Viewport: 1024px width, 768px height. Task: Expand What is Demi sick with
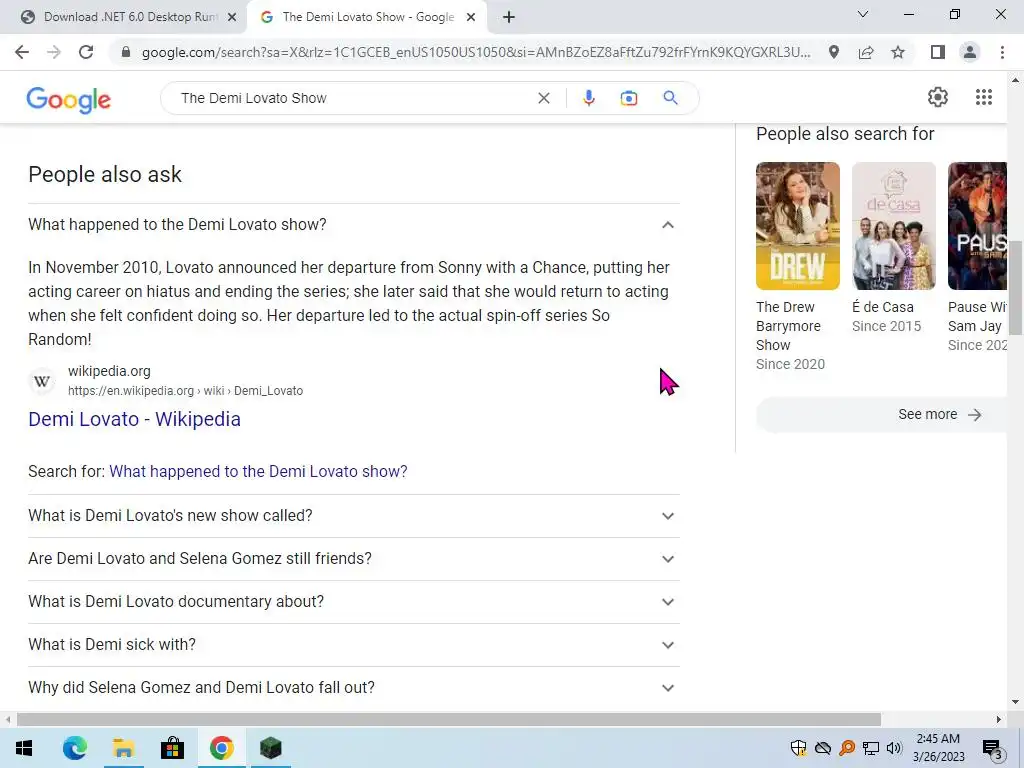coord(354,645)
